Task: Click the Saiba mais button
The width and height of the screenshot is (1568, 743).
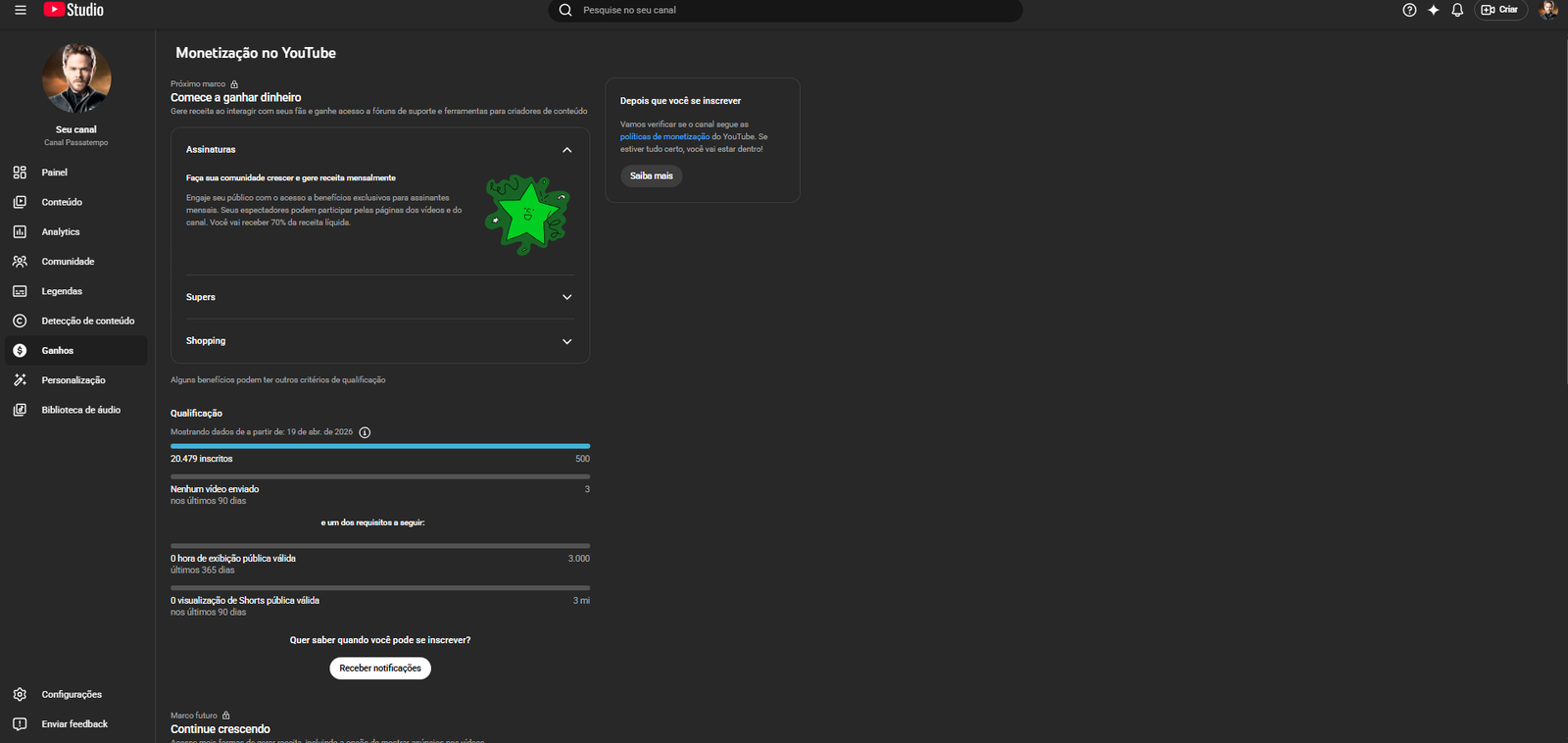Action: pyautogui.click(x=651, y=176)
